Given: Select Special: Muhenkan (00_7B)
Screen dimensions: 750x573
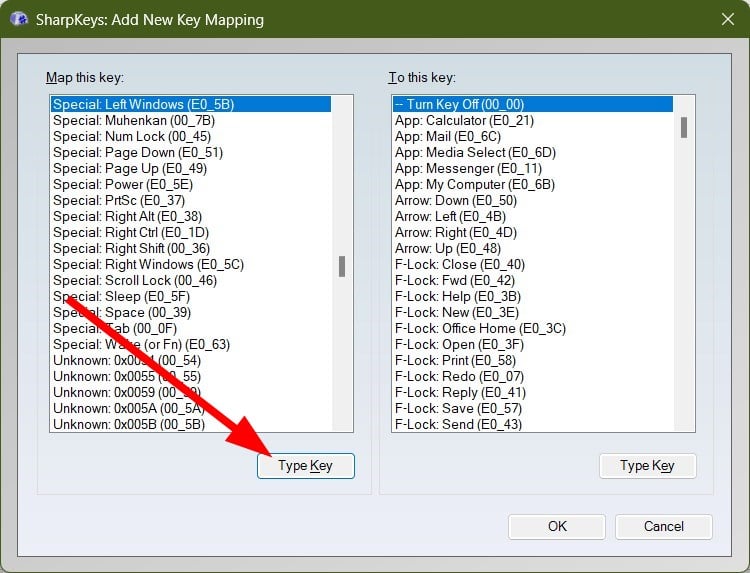Looking at the screenshot, I should click(191, 121).
